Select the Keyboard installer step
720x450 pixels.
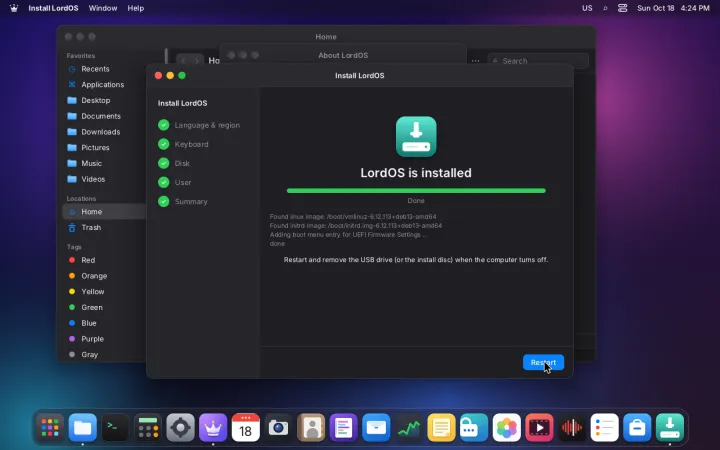tap(183, 144)
